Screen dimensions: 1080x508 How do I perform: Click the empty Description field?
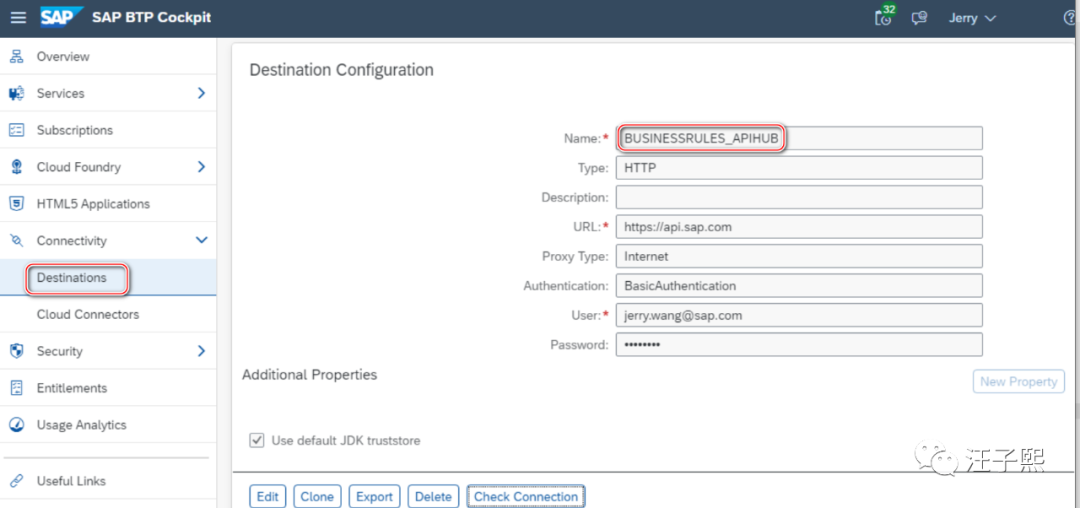pyautogui.click(x=799, y=198)
